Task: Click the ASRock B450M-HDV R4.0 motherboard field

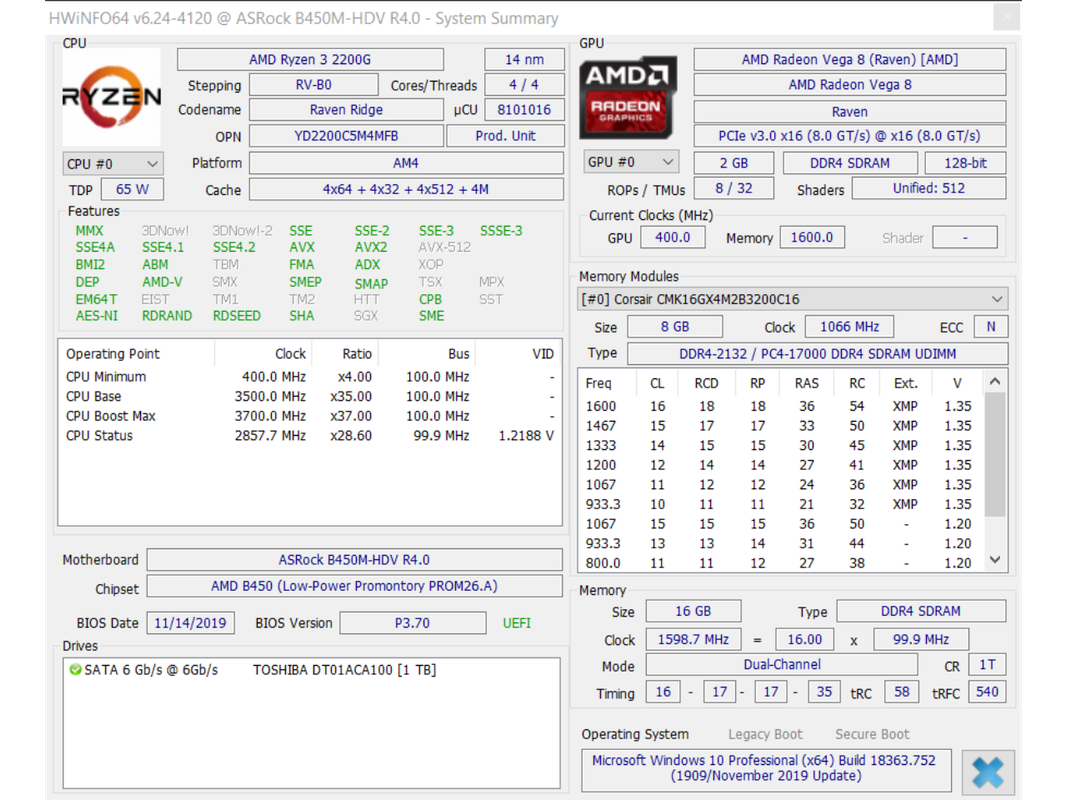Action: (355, 560)
